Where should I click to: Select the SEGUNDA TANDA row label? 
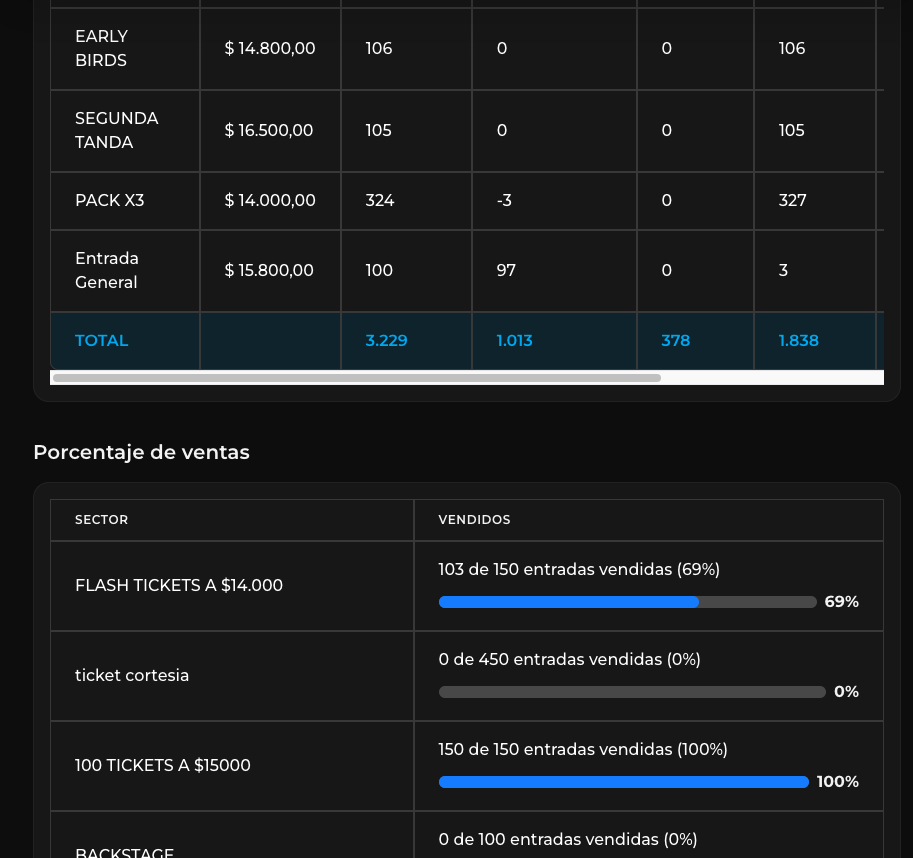point(116,130)
